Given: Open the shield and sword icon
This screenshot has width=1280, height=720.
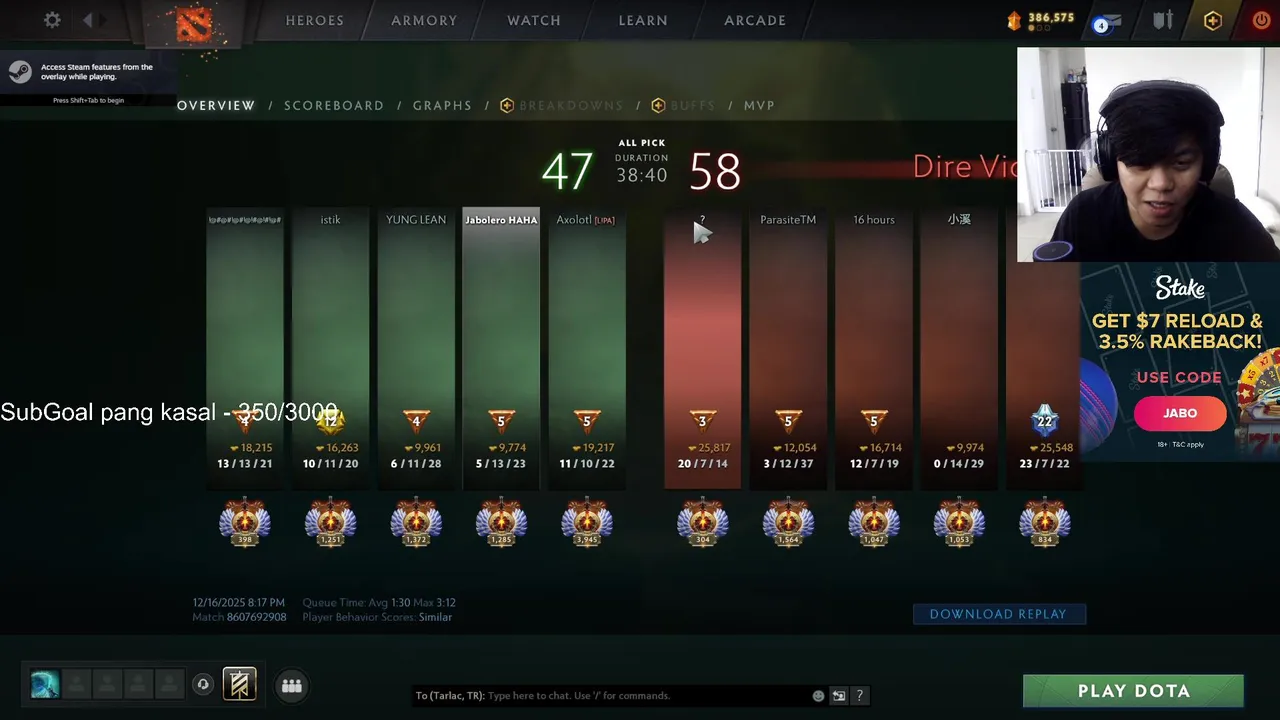Looking at the screenshot, I should coord(1163,20).
